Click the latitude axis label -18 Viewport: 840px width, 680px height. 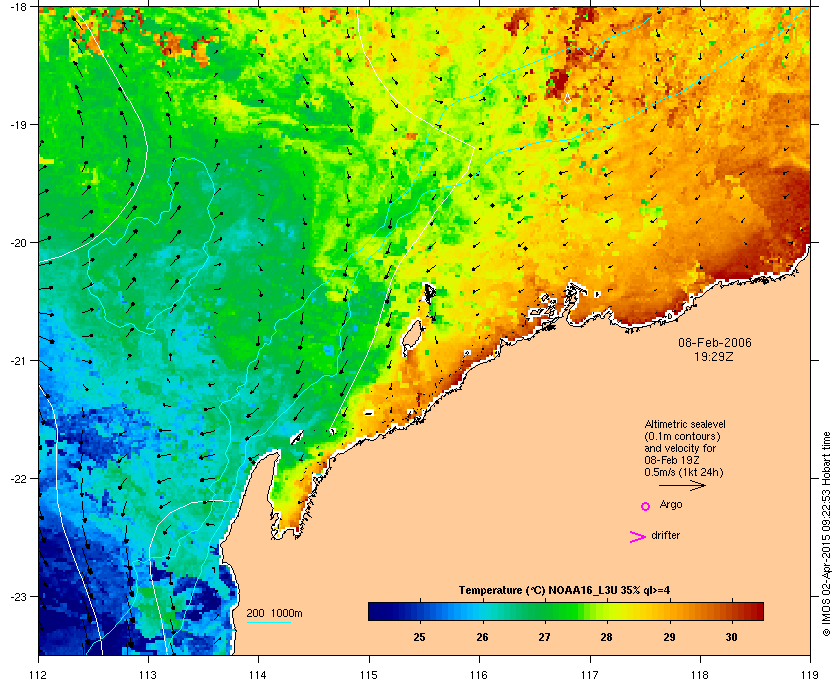[x=17, y=6]
